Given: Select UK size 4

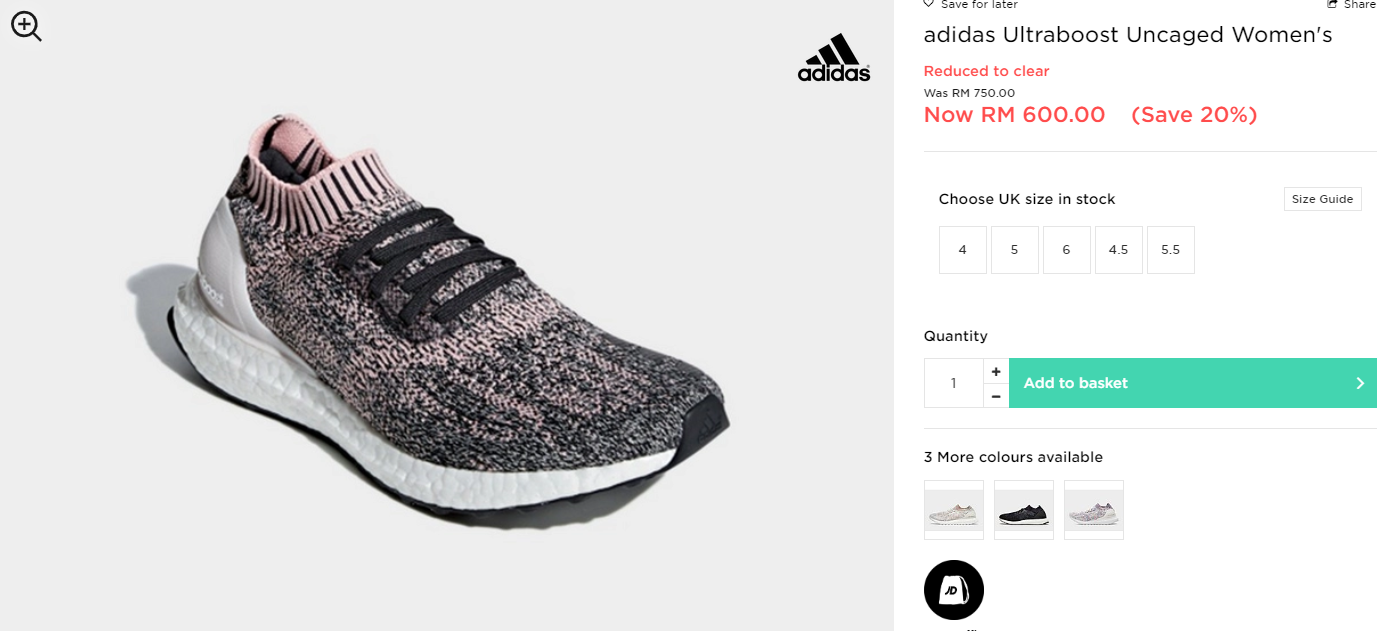Looking at the screenshot, I should point(963,250).
